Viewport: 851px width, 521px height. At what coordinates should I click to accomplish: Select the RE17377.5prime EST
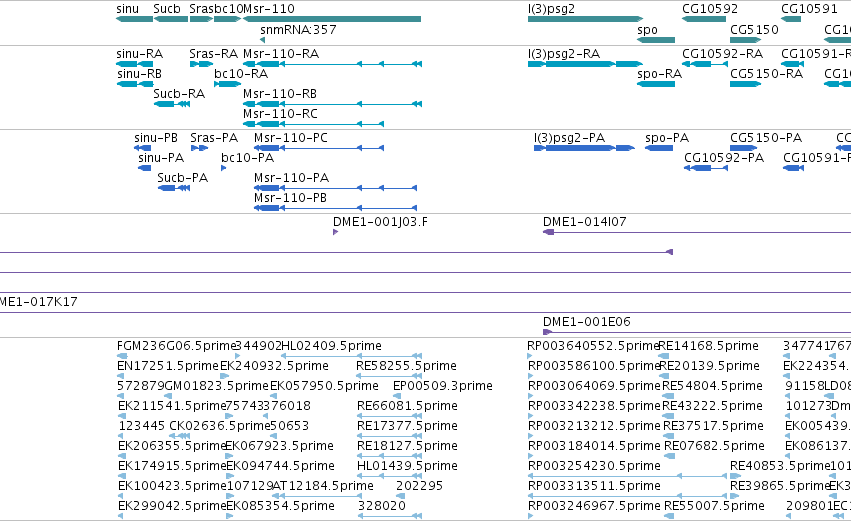(390, 436)
